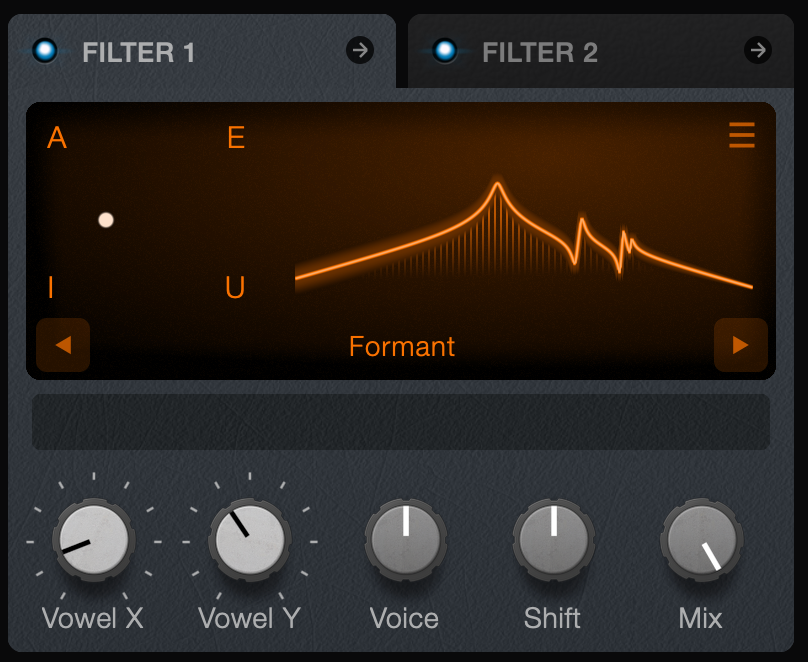Click the Filter 2 routing arrow icon
The height and width of the screenshot is (662, 808).
point(758,50)
